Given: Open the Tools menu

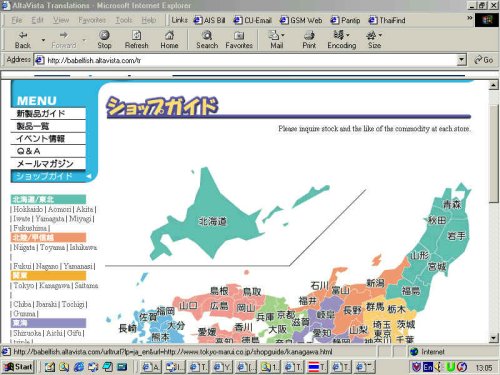Looking at the screenshot, I should tap(124, 20).
